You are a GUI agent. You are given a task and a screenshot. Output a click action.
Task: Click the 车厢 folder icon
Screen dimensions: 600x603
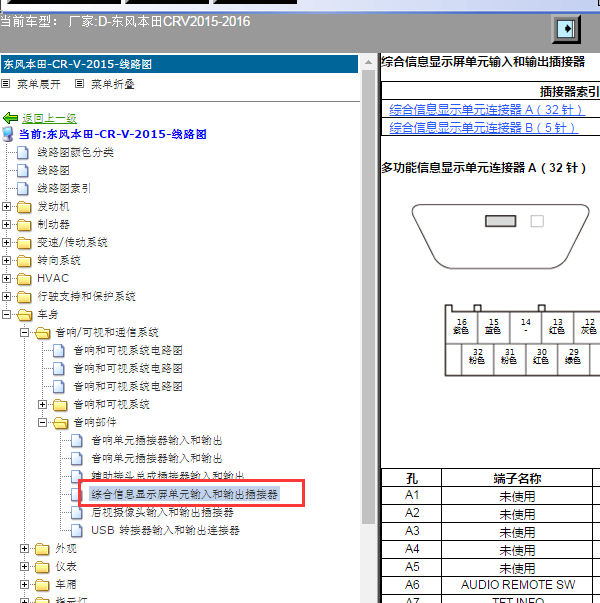pyautogui.click(x=42, y=585)
